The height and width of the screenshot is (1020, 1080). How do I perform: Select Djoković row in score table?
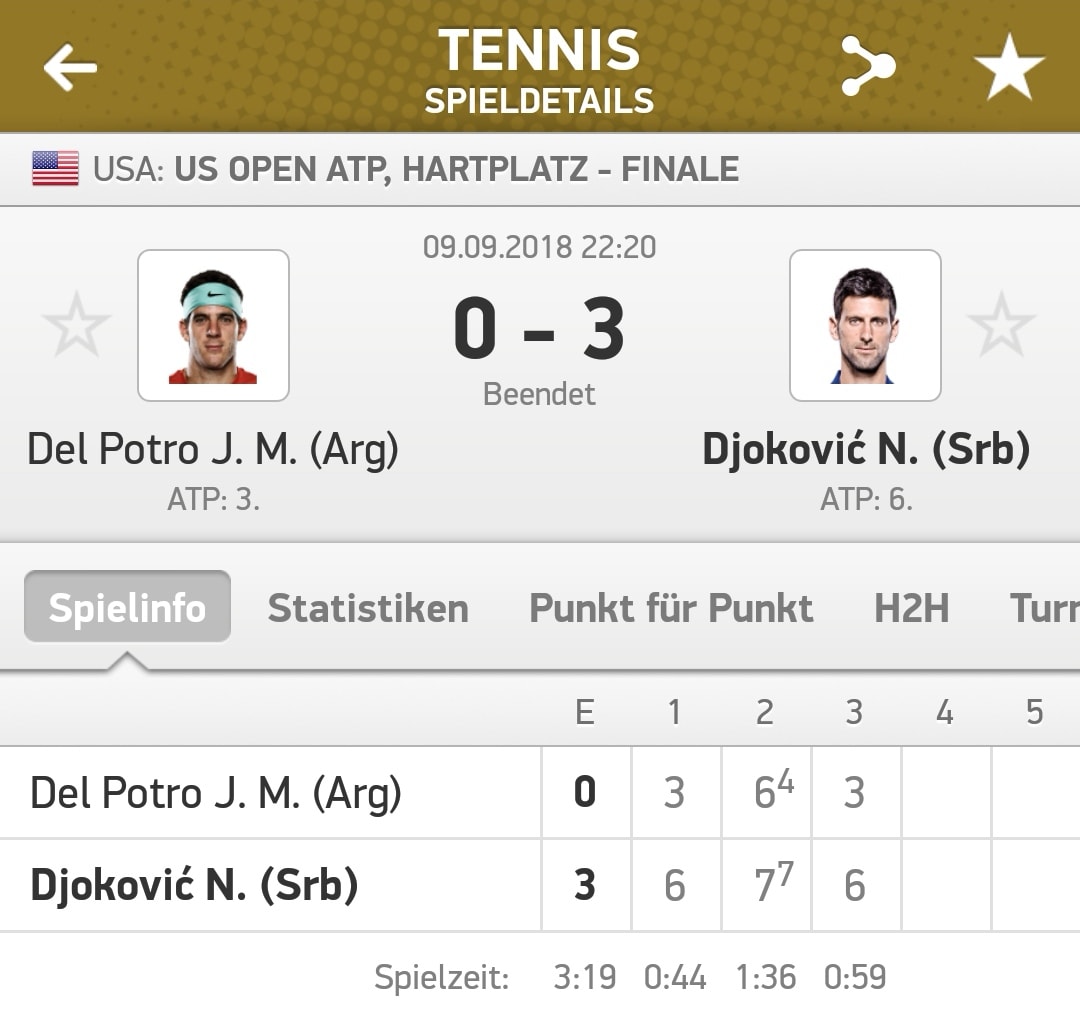click(540, 885)
